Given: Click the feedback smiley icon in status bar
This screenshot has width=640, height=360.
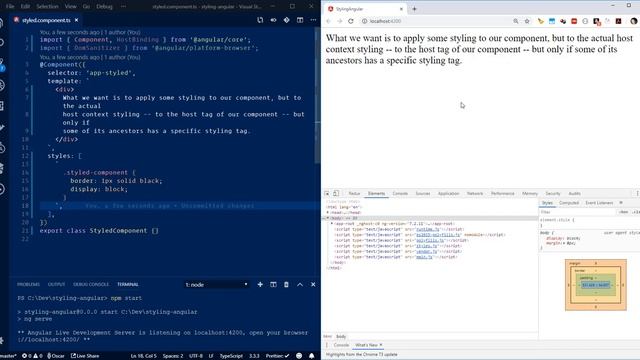Looking at the screenshot, I should point(299,356).
